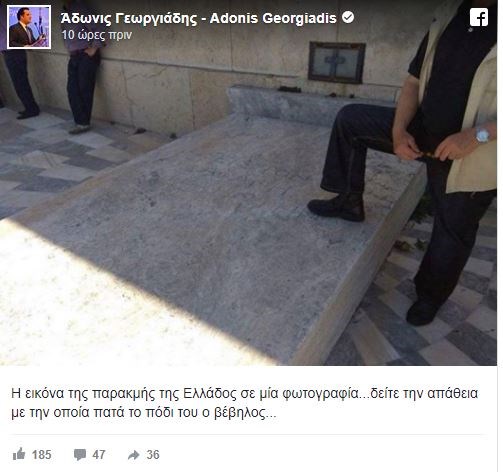Open the Facebook logo link
The image size is (503, 472).
coord(479,17)
